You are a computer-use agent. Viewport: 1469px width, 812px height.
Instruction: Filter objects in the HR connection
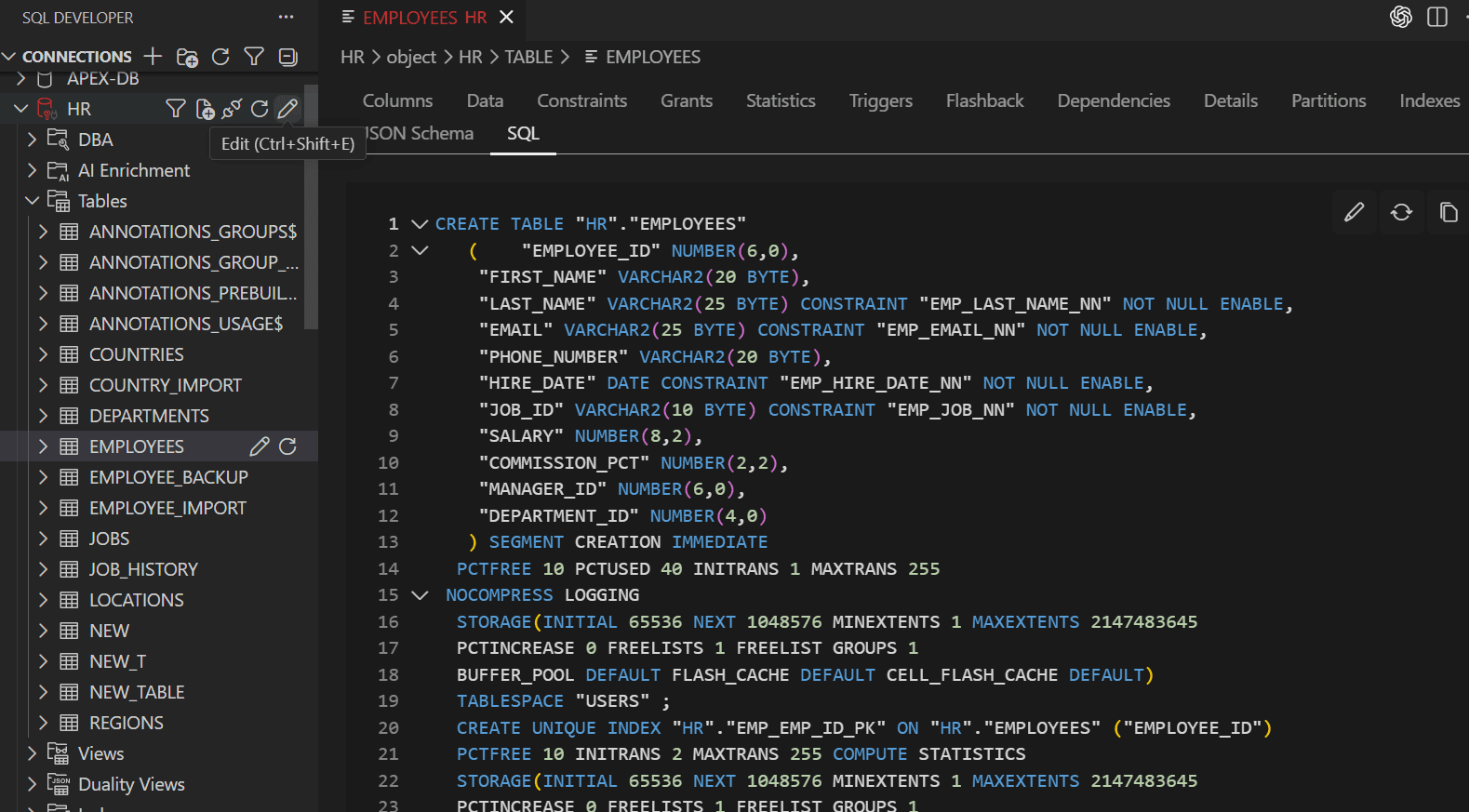(175, 109)
